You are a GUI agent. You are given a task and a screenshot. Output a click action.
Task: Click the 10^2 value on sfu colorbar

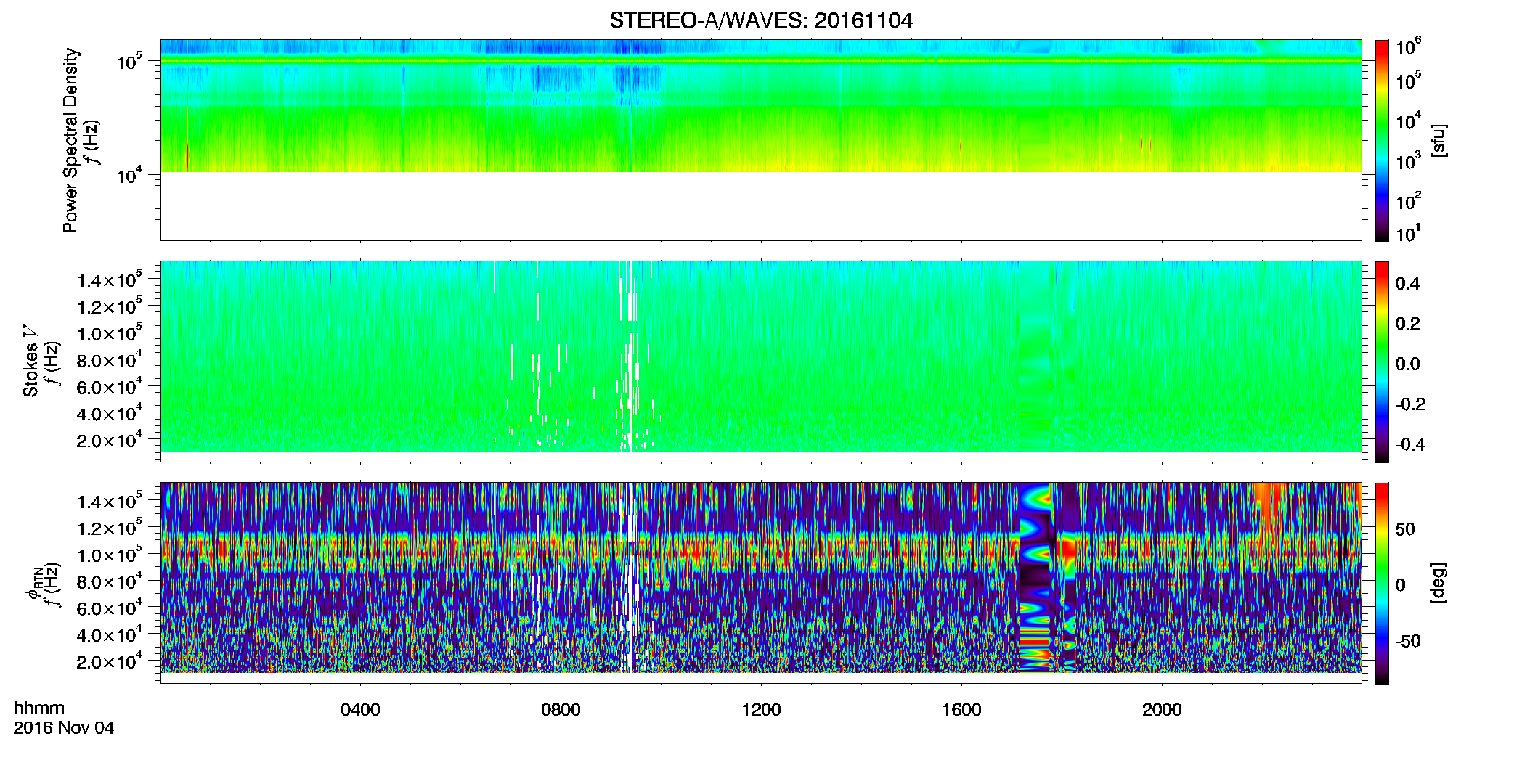1408,200
